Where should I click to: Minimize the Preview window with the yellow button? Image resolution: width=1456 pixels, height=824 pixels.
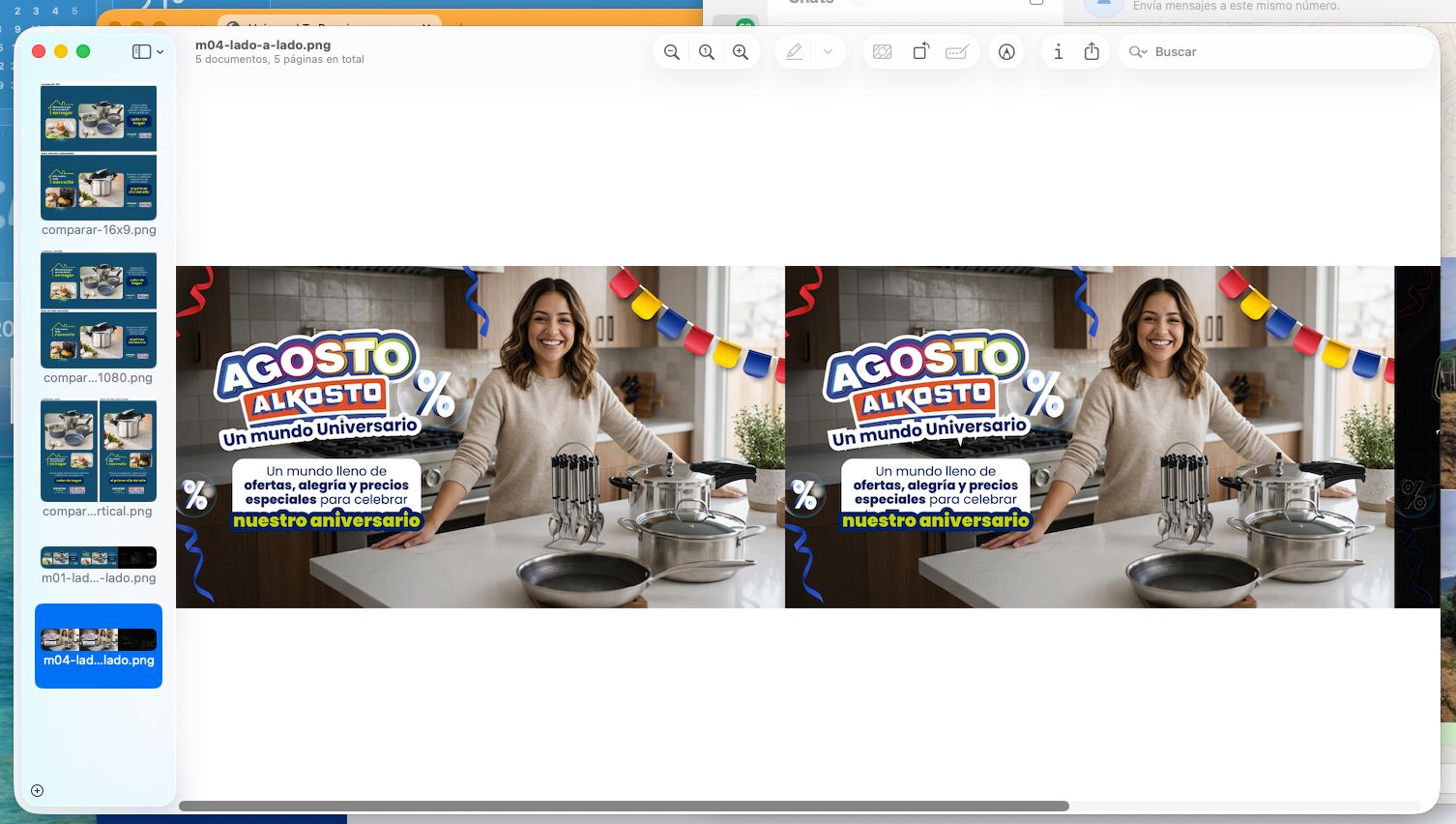pyautogui.click(x=61, y=51)
